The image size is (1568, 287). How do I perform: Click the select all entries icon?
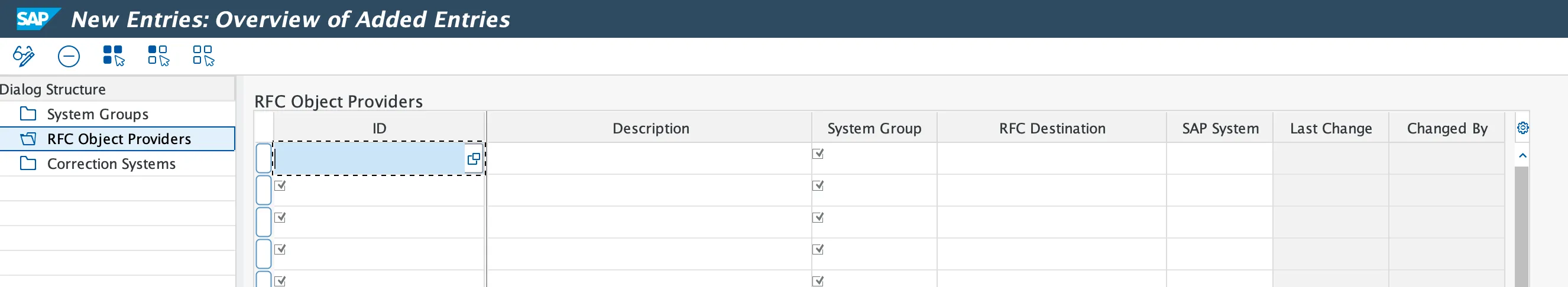tap(113, 56)
